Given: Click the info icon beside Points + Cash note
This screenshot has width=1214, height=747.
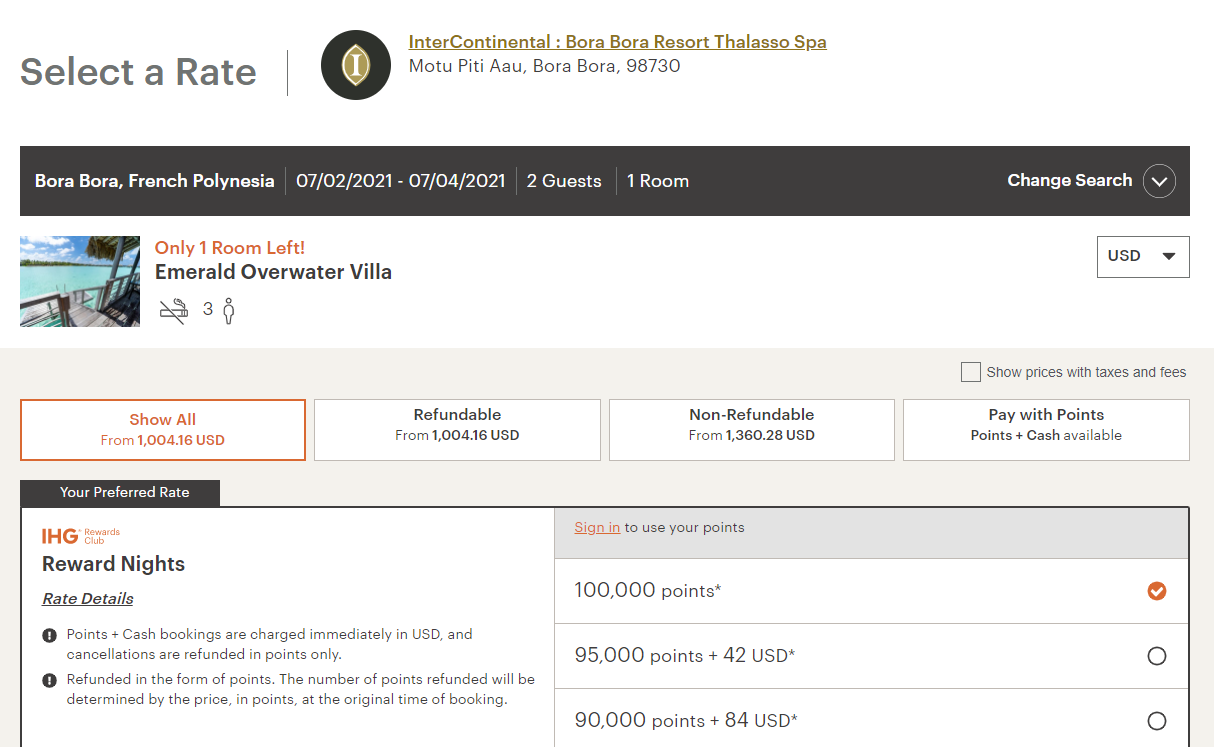Looking at the screenshot, I should (49, 634).
